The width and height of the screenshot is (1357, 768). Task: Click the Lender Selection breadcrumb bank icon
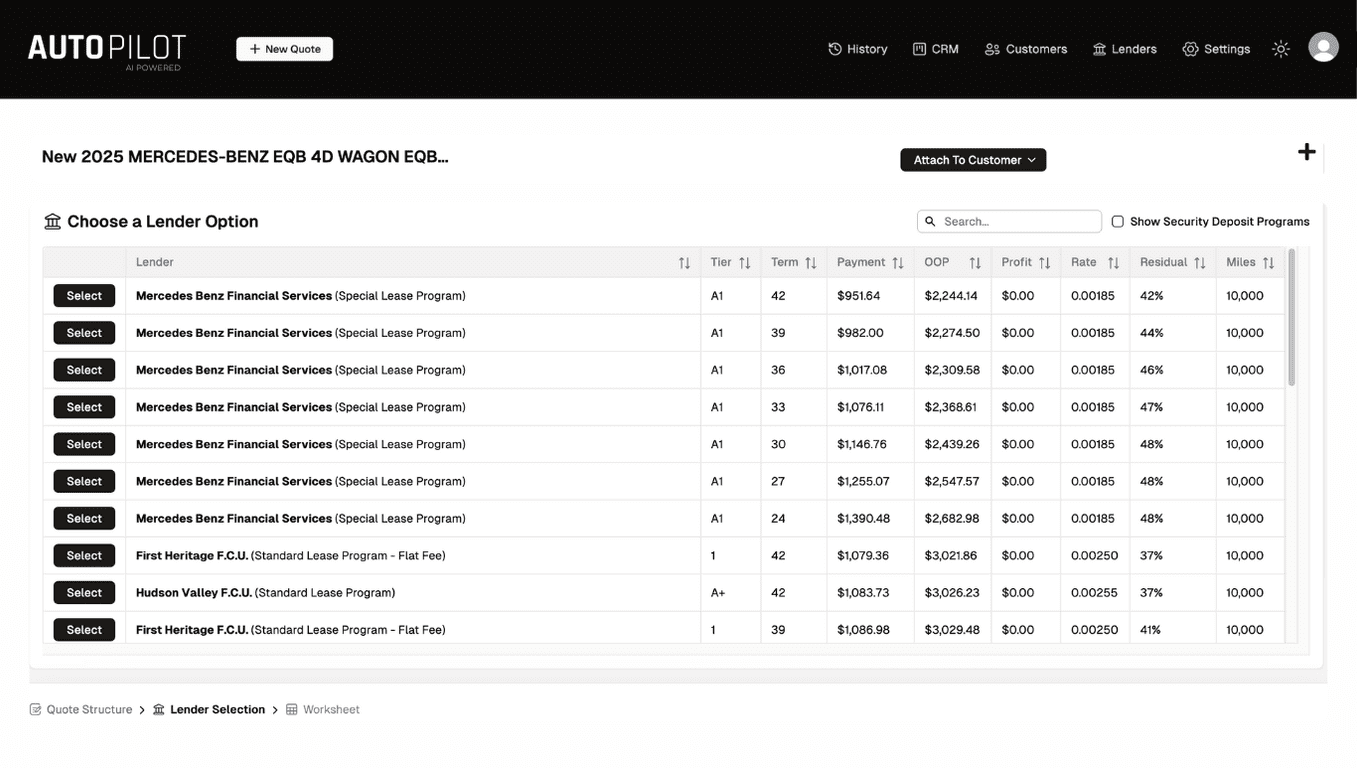[159, 709]
